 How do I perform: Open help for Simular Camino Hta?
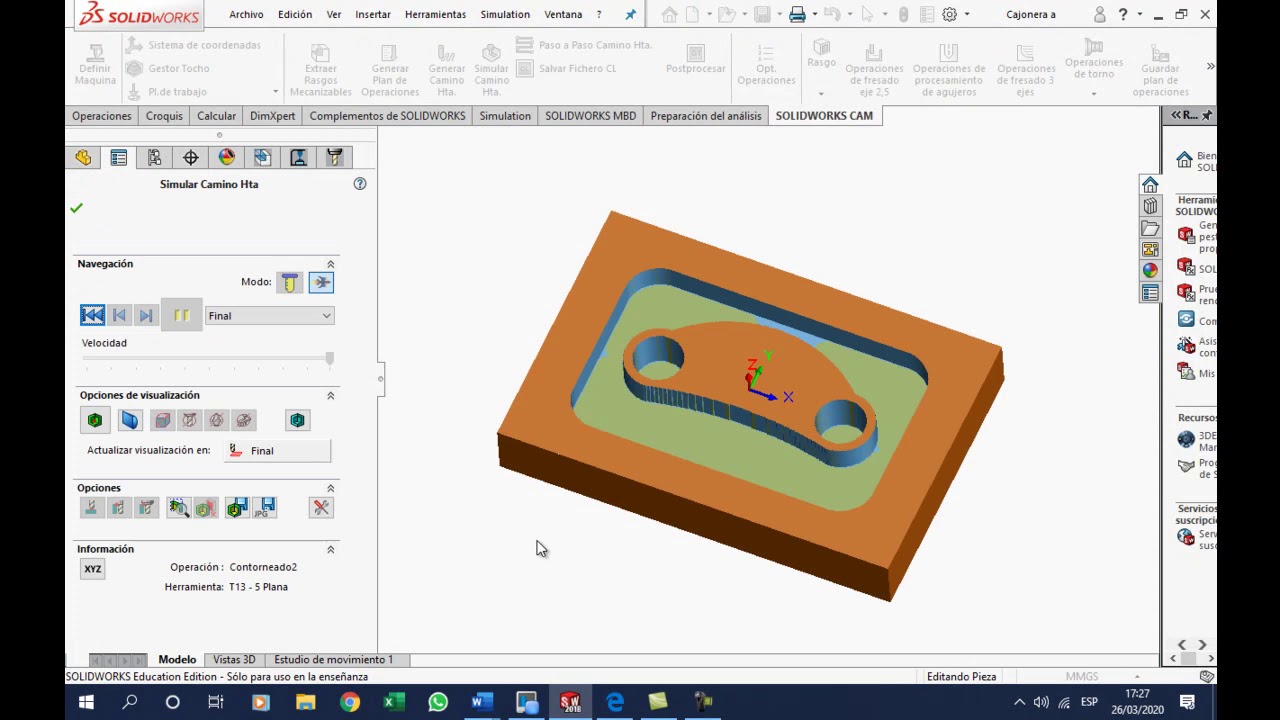(x=360, y=184)
